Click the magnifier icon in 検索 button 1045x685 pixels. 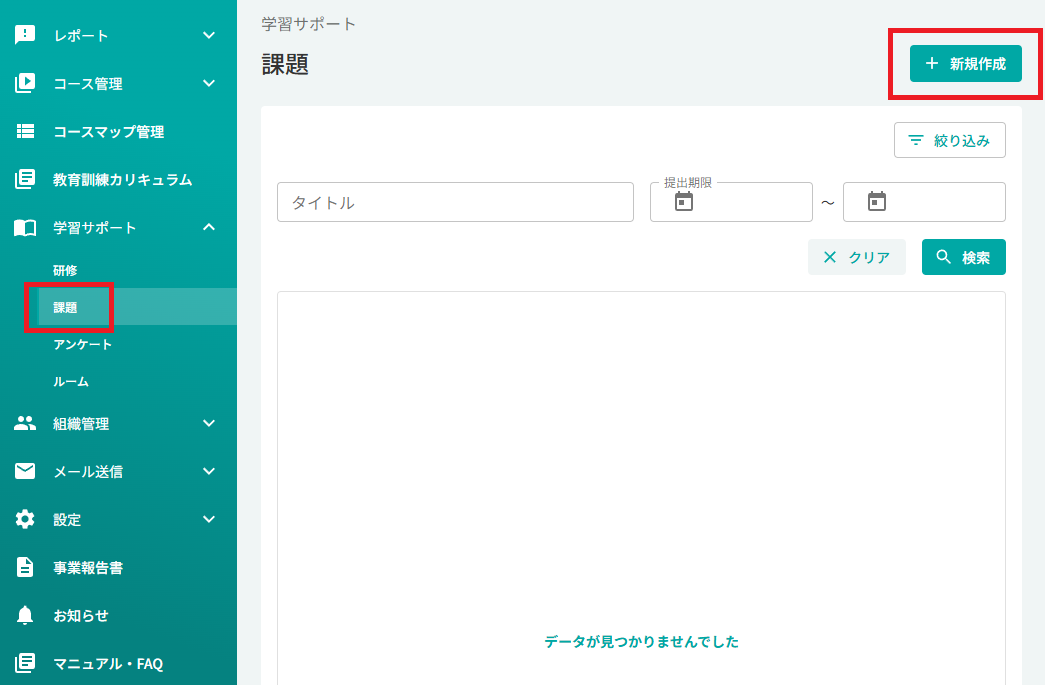point(943,257)
